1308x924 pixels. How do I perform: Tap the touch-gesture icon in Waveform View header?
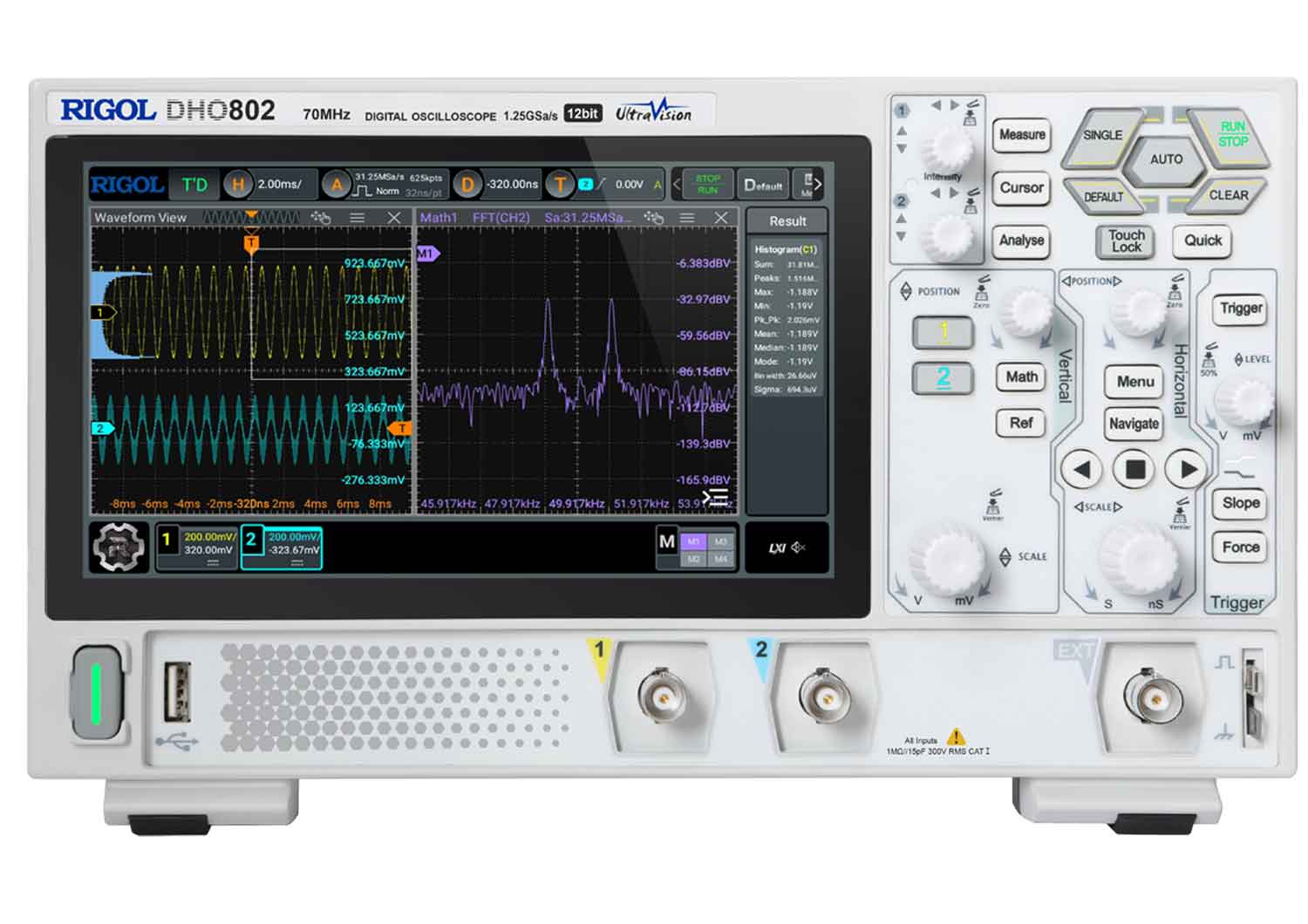(320, 218)
